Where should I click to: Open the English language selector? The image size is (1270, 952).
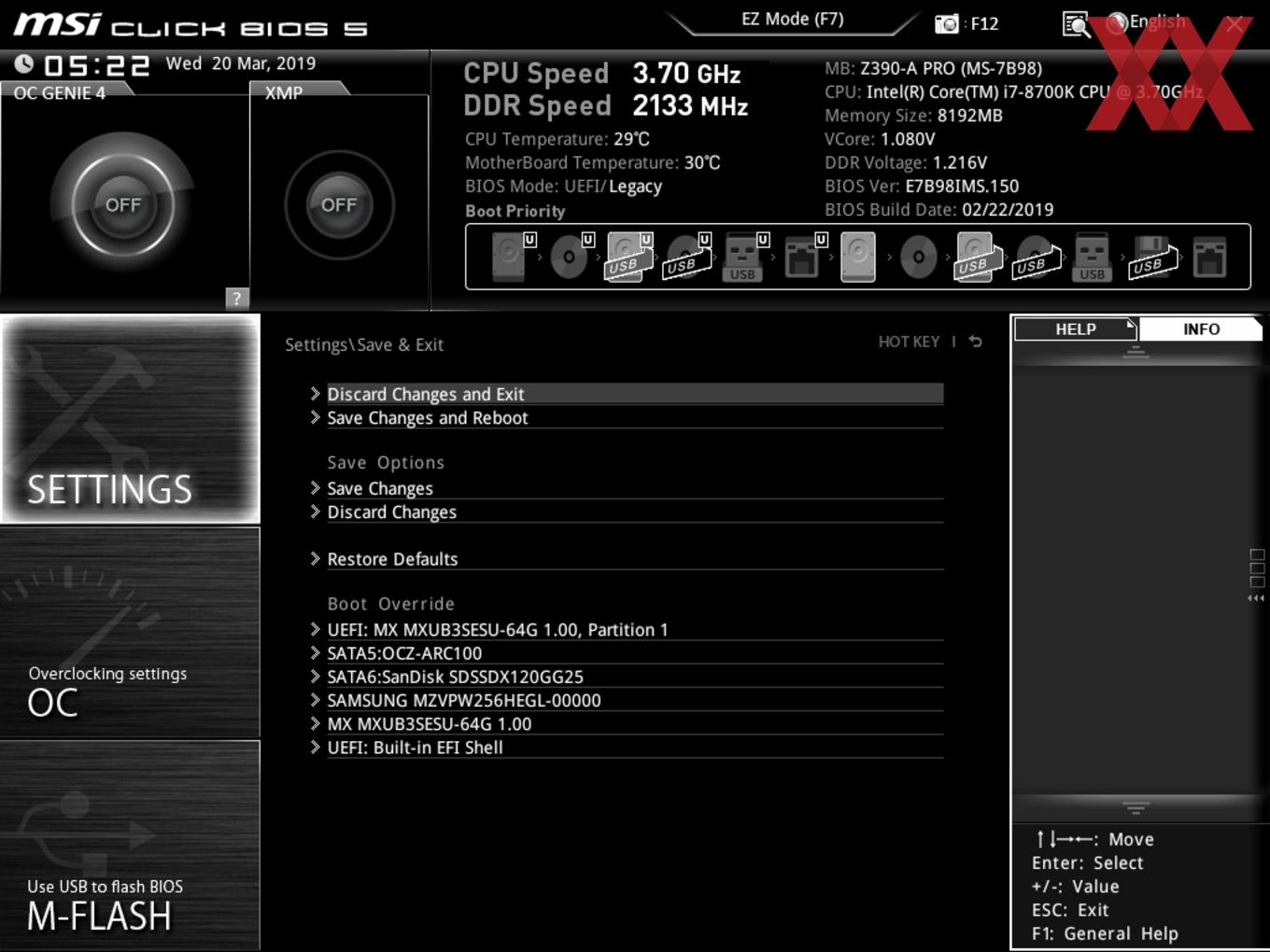(1147, 22)
